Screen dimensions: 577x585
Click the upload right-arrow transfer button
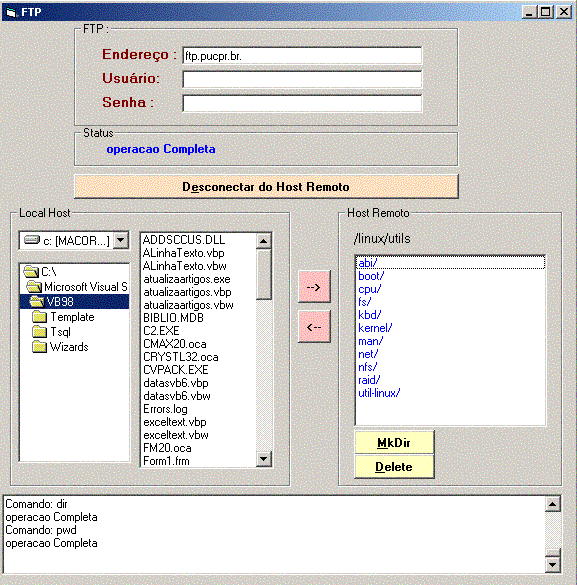(314, 287)
